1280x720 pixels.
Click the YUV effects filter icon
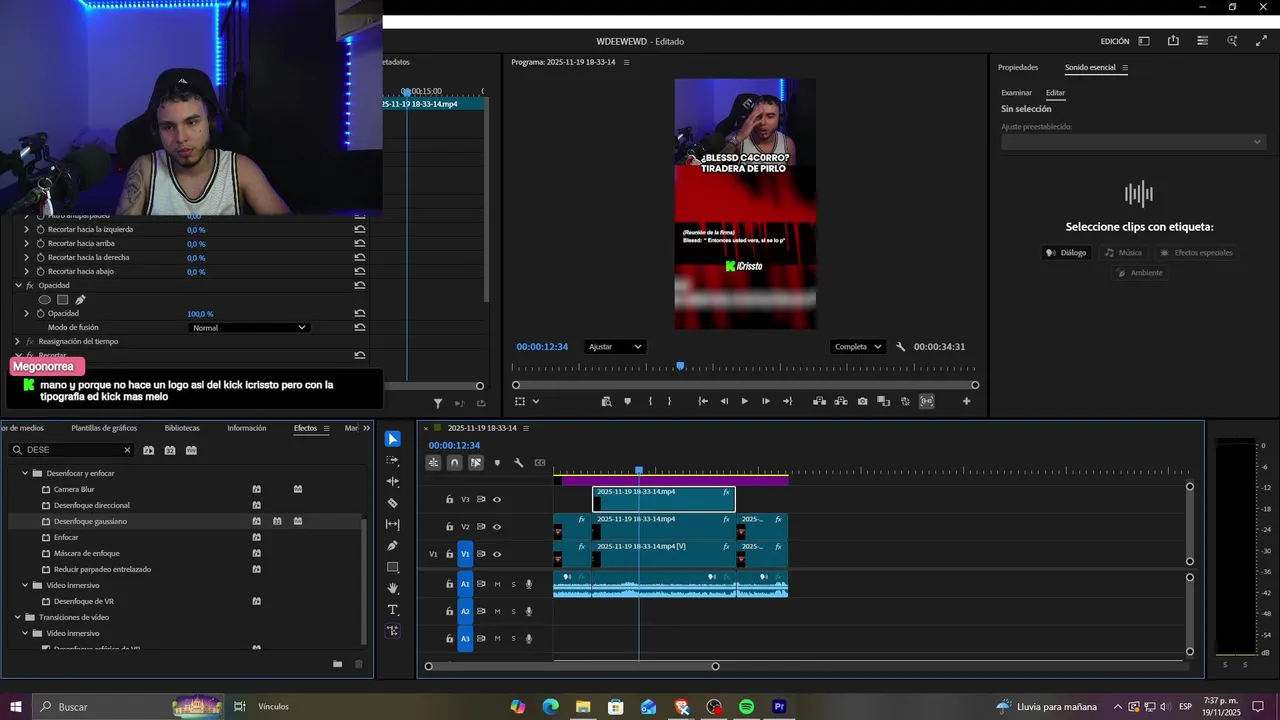click(x=191, y=450)
